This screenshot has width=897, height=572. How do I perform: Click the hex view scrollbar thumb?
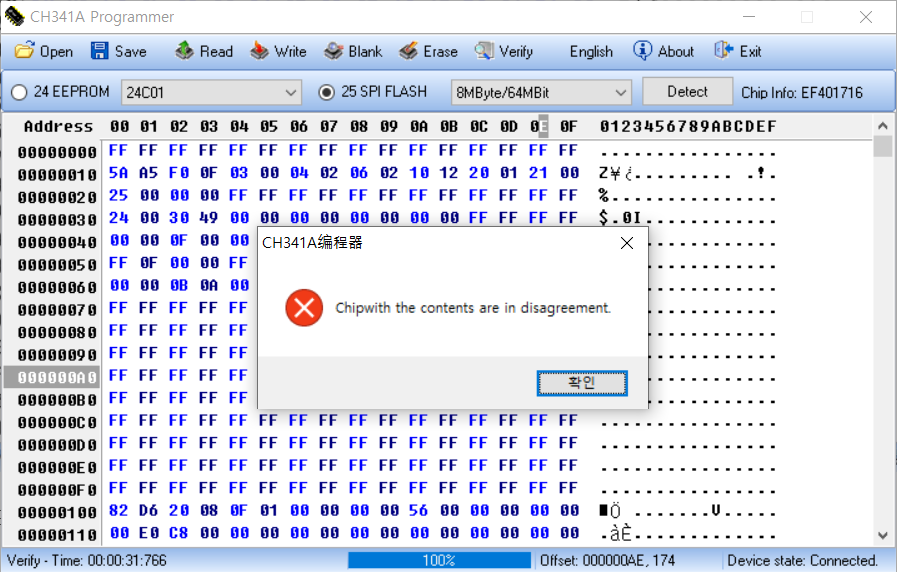tap(883, 146)
